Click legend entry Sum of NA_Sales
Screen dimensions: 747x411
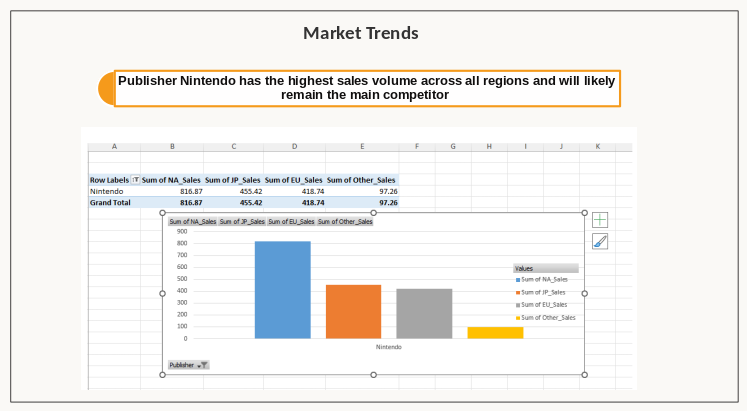(x=542, y=280)
